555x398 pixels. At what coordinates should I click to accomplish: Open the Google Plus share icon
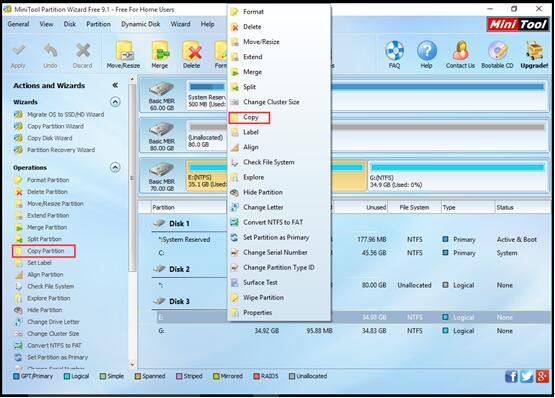[542, 376]
